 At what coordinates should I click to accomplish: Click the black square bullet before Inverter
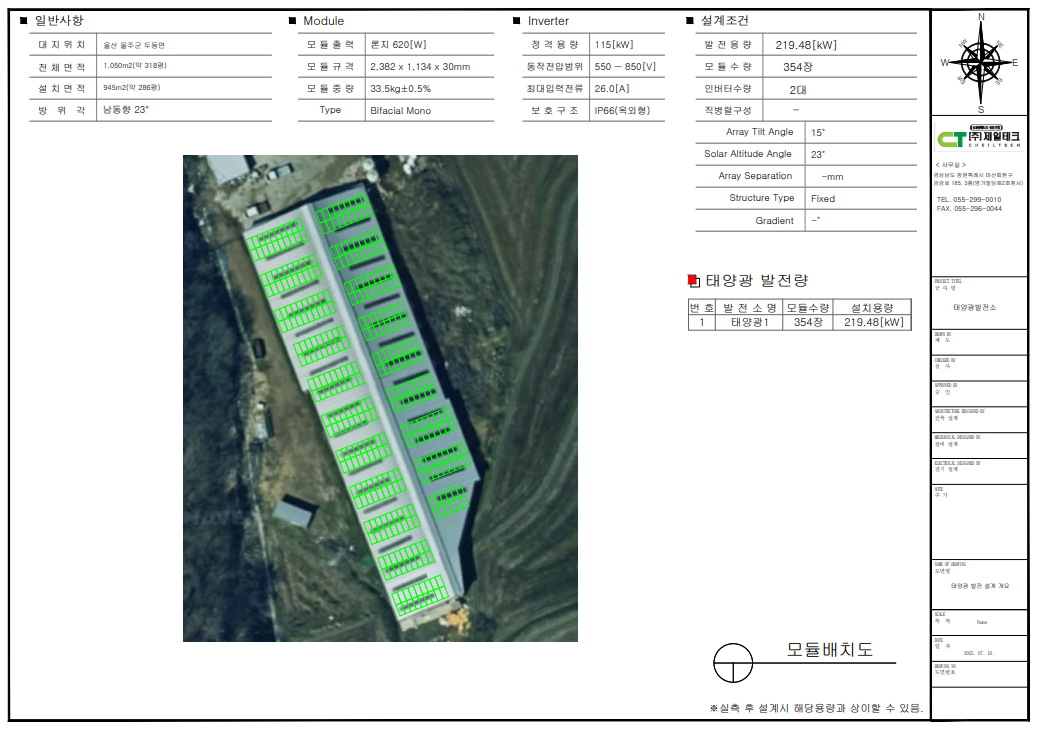coord(516,21)
